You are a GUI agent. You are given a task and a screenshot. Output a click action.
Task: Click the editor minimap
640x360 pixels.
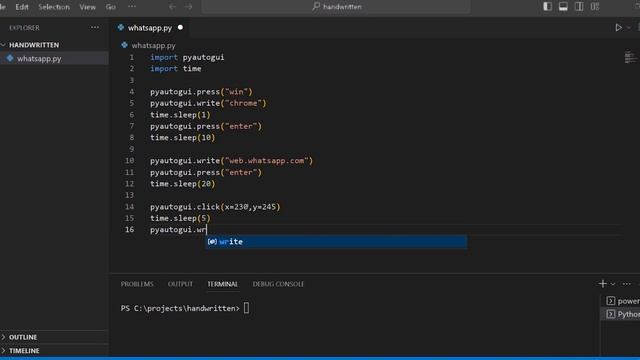point(630,57)
